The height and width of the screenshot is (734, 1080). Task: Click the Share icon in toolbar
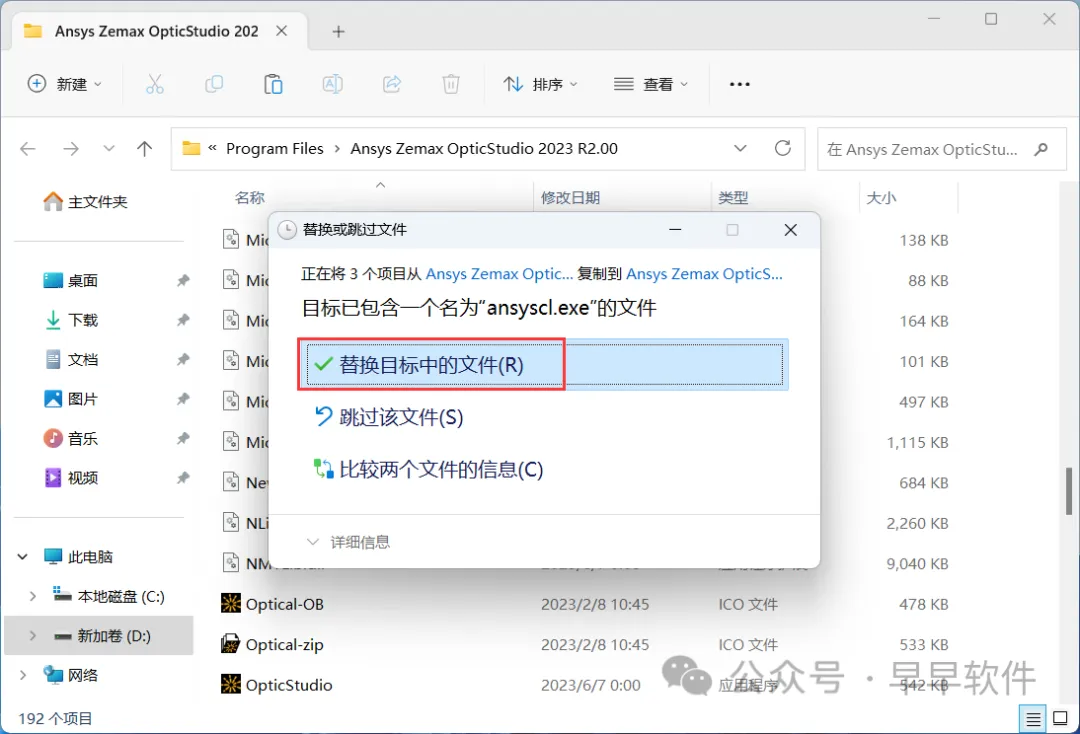coord(392,84)
